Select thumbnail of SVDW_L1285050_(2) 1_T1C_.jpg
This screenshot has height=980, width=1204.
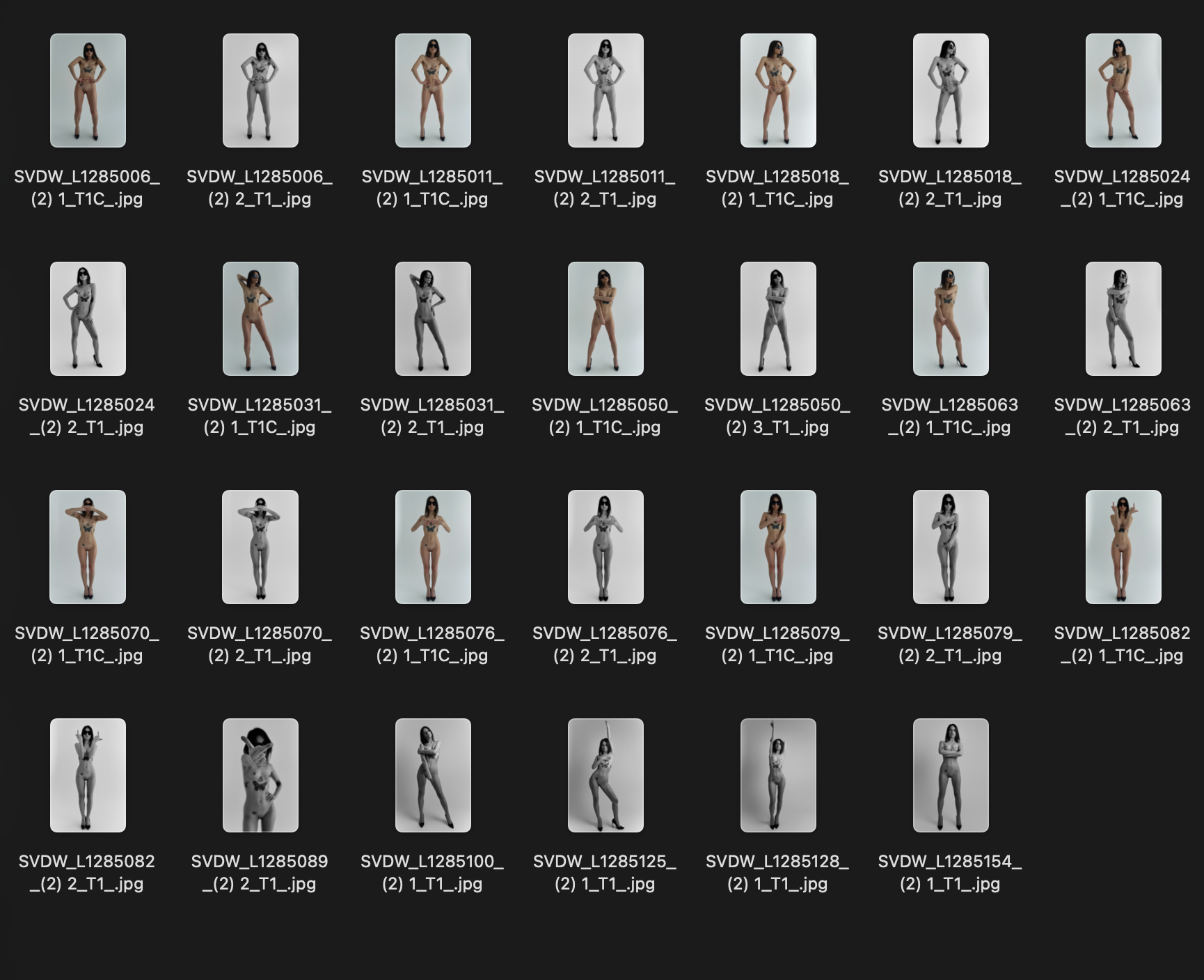[x=605, y=319]
